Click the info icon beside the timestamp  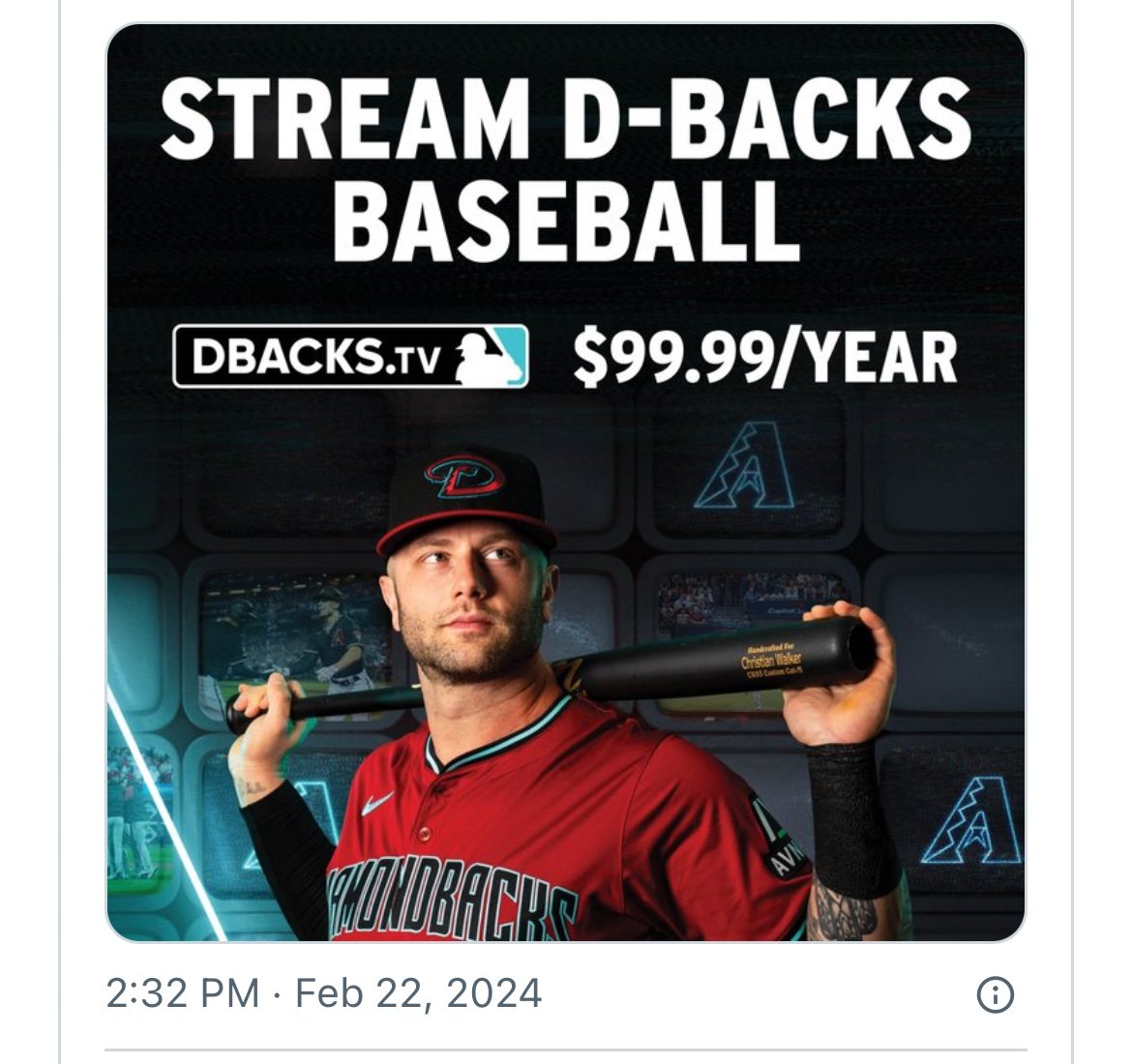(995, 994)
